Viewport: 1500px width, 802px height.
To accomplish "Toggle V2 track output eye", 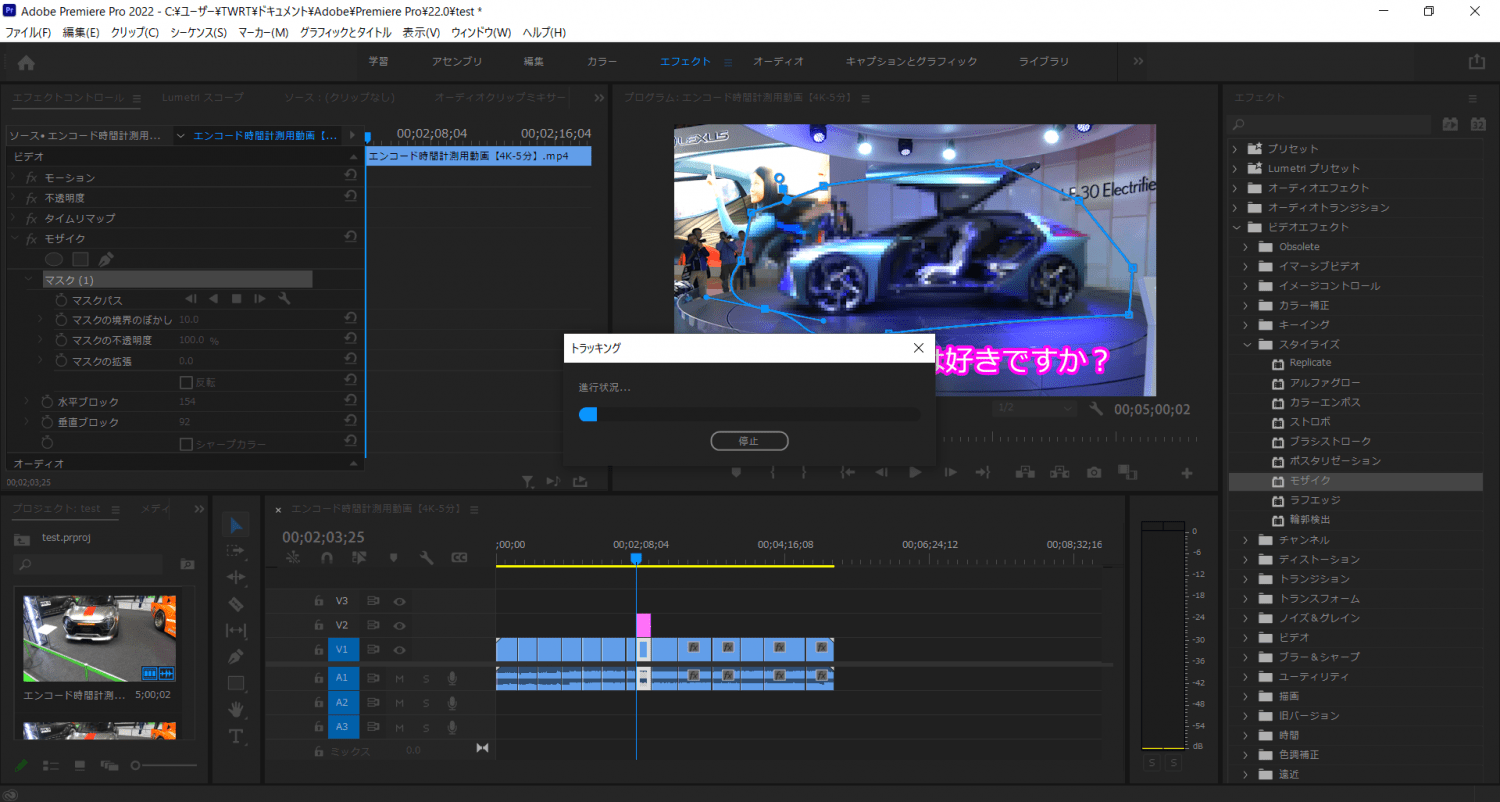I will pos(399,625).
